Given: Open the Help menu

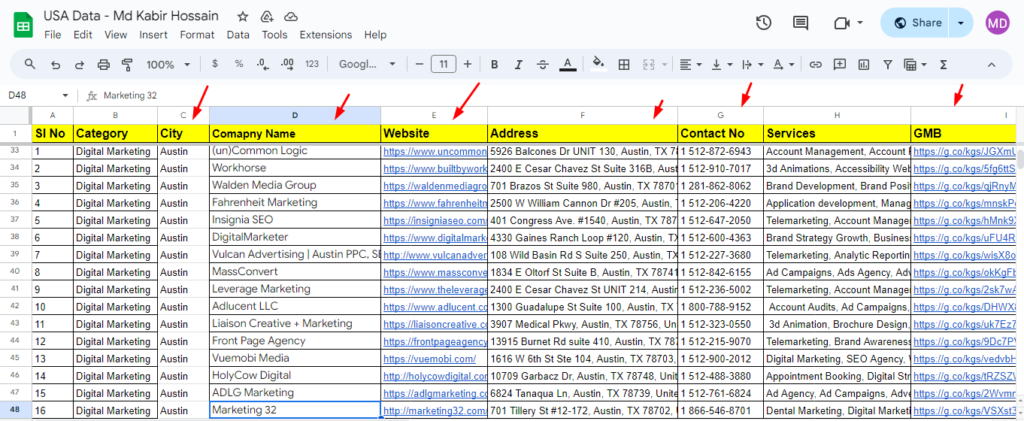Looking at the screenshot, I should [376, 35].
